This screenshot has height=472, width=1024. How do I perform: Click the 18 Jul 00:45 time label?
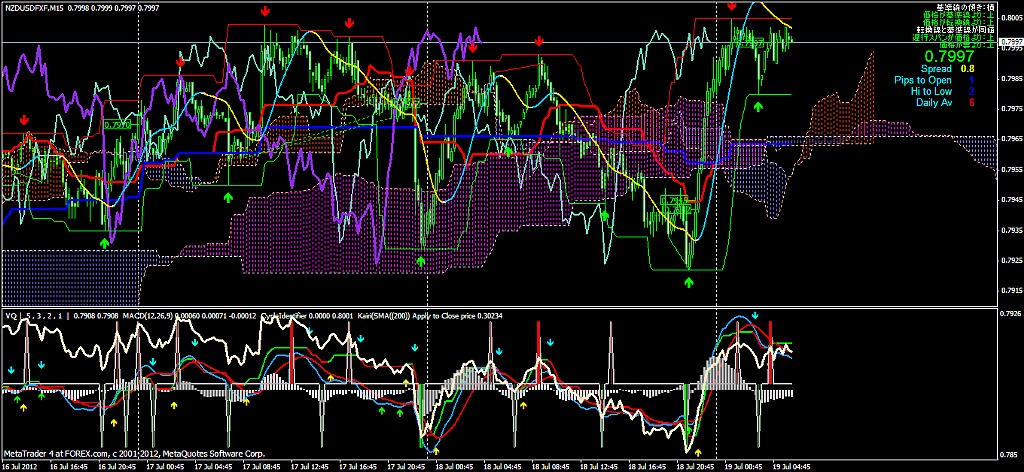pos(453,467)
